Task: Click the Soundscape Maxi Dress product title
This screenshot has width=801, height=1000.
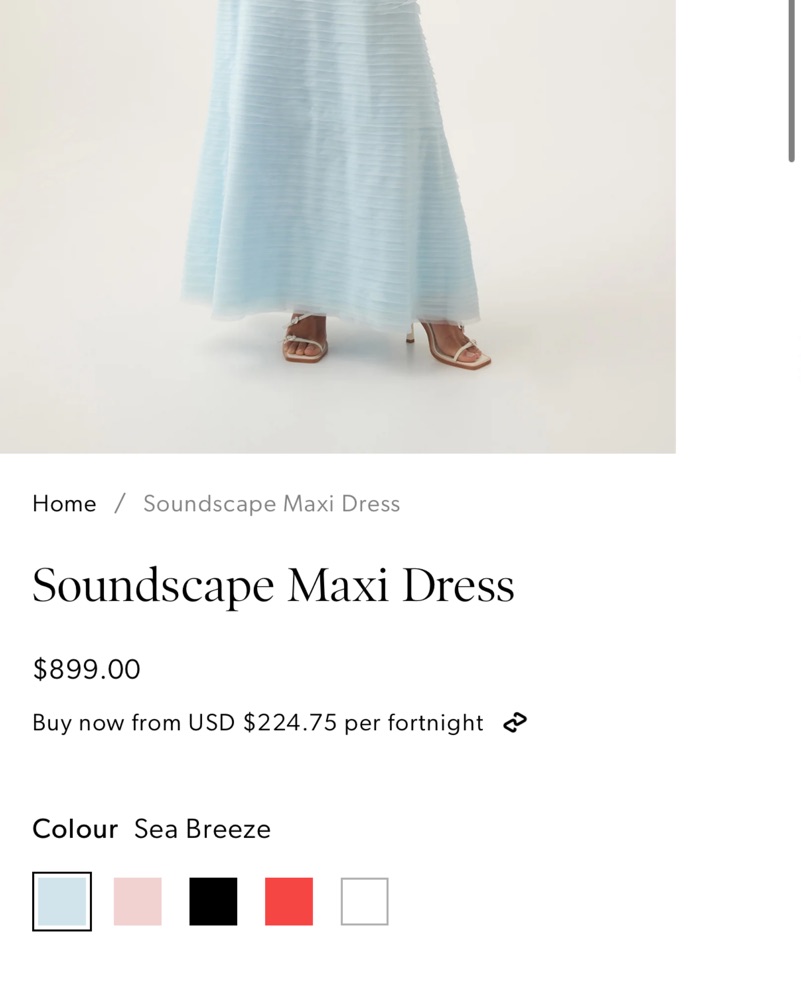Action: click(273, 586)
